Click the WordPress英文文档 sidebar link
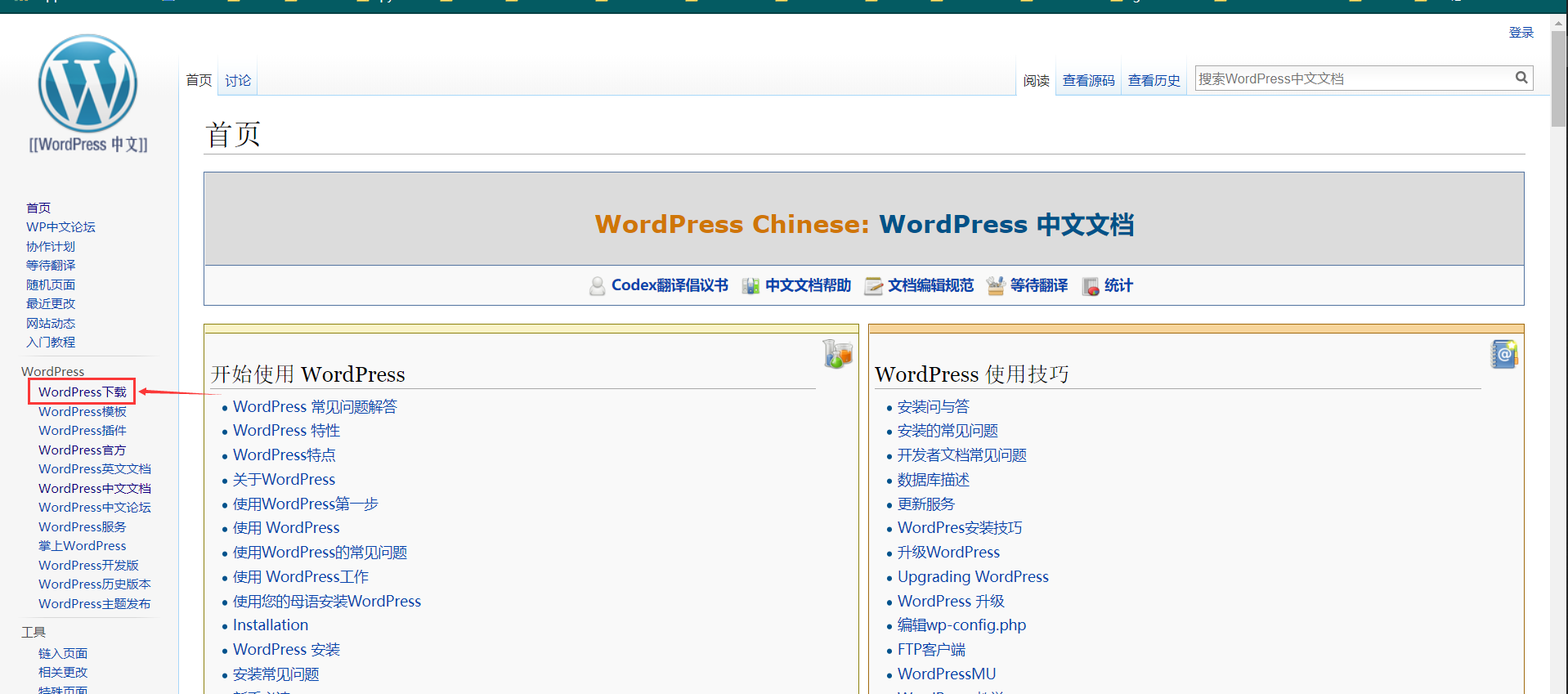 (95, 469)
